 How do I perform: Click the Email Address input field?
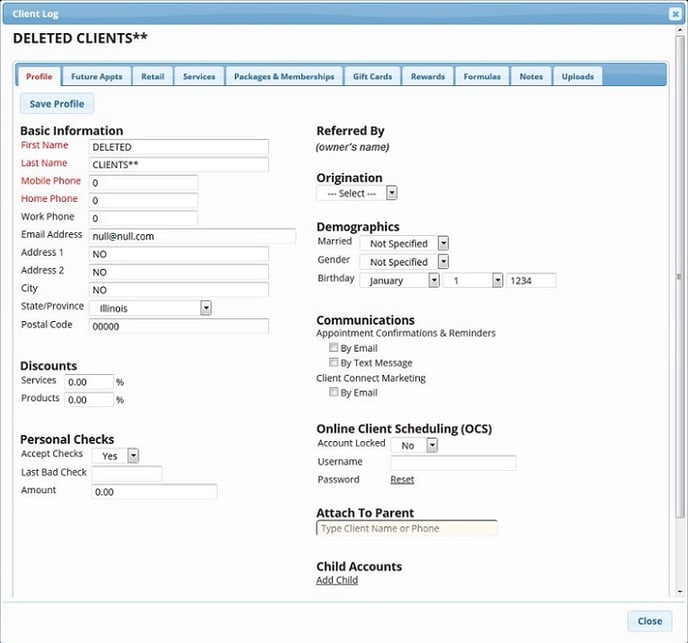[x=192, y=236]
